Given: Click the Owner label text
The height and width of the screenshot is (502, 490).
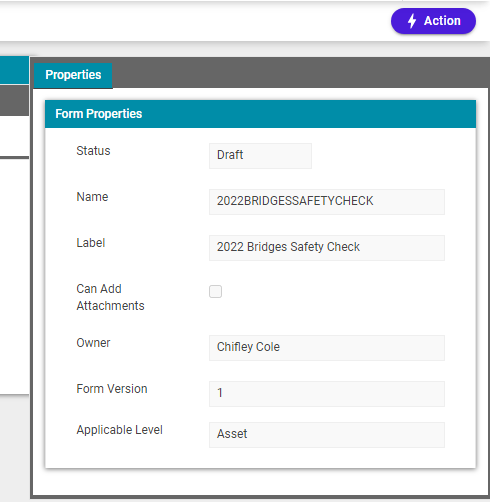Looking at the screenshot, I should [x=93, y=343].
